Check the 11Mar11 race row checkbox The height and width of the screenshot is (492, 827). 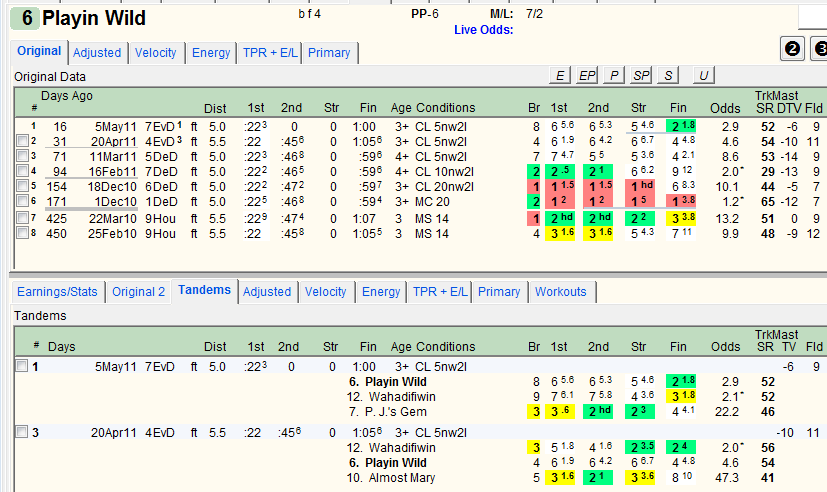coord(22,156)
